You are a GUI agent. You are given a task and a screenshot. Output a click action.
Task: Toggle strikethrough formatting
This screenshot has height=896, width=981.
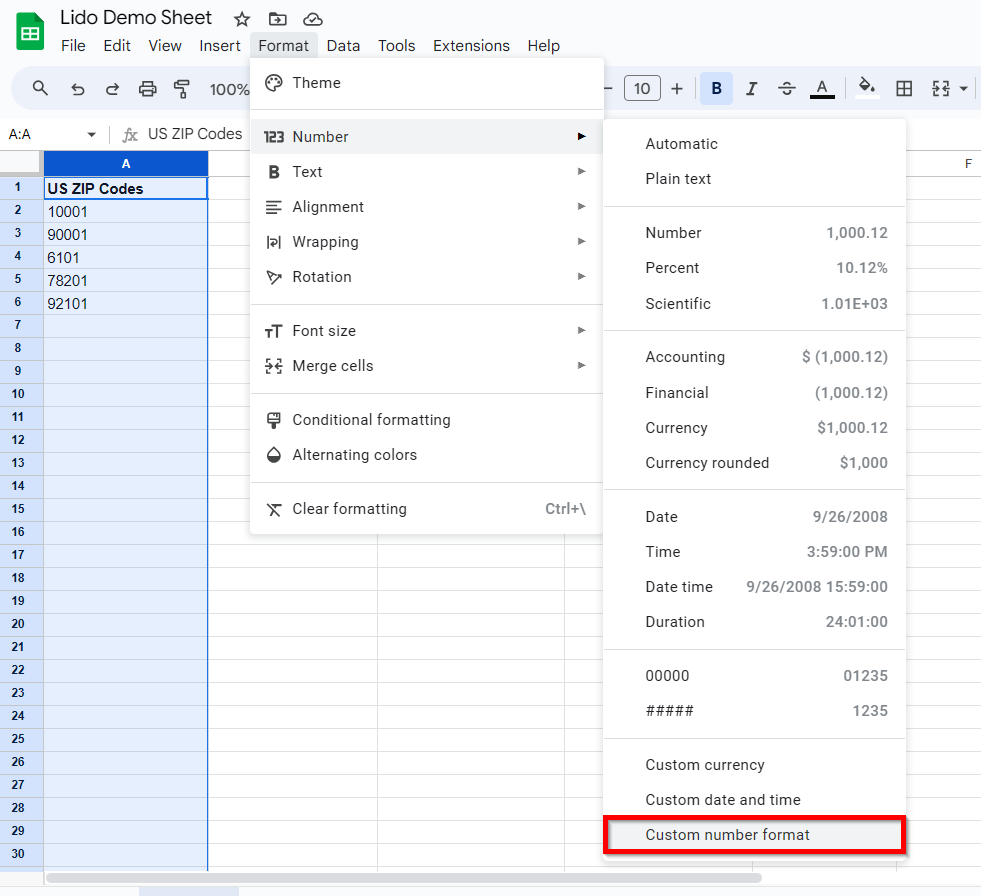(787, 88)
